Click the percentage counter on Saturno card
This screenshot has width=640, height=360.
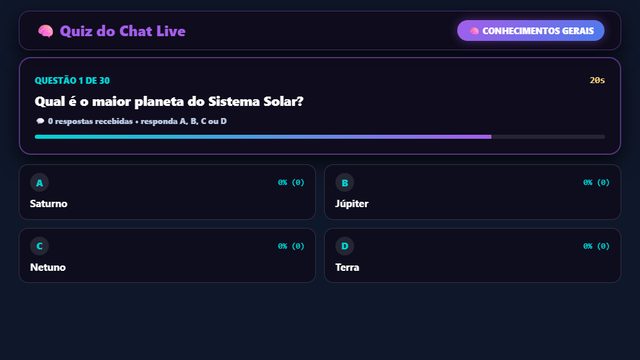pos(291,182)
